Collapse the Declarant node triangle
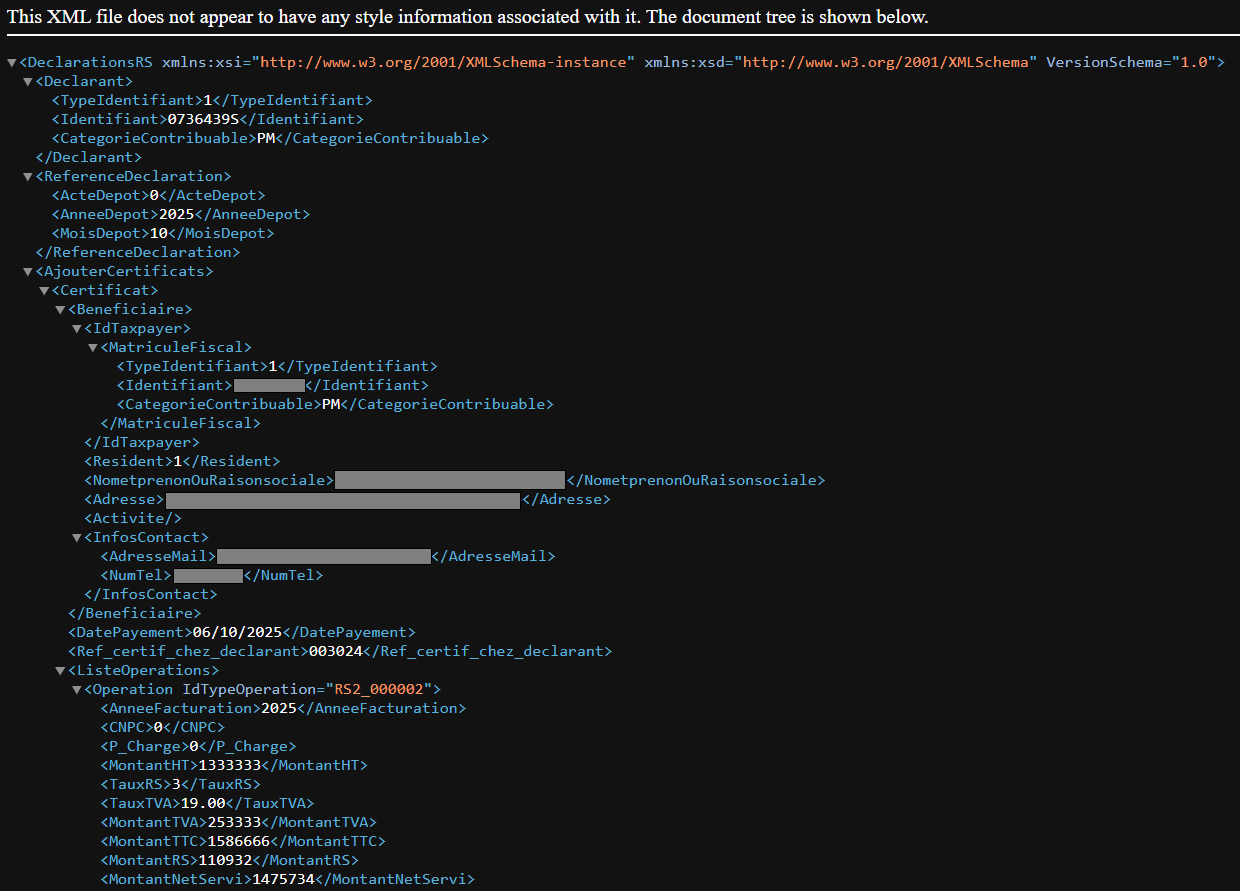 (x=27, y=82)
